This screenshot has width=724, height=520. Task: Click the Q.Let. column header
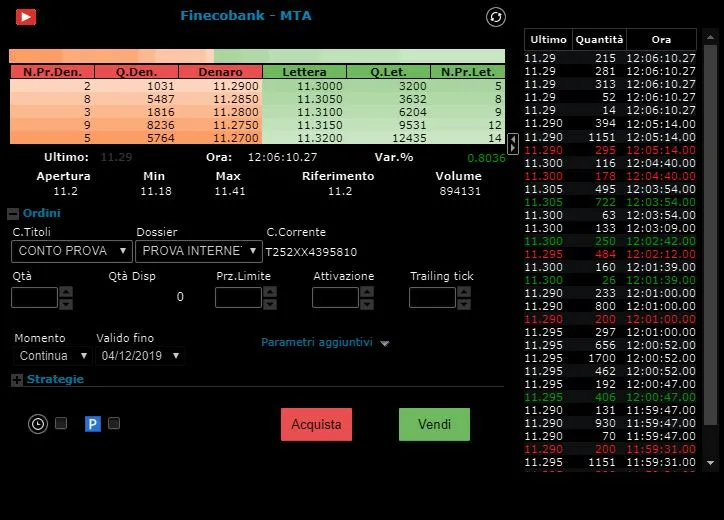[388, 72]
